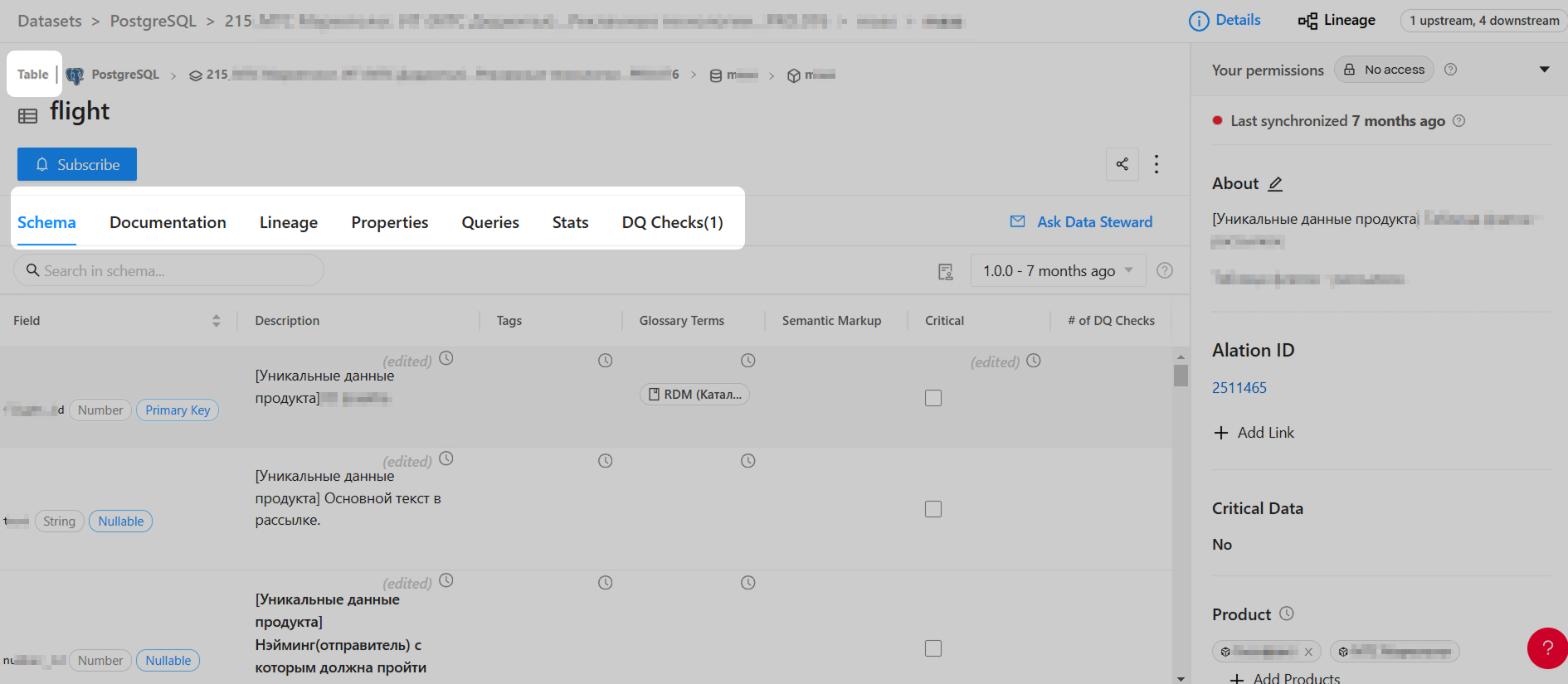This screenshot has width=1568, height=684.
Task: Click the help icon next to No access
Action: pyautogui.click(x=1450, y=70)
